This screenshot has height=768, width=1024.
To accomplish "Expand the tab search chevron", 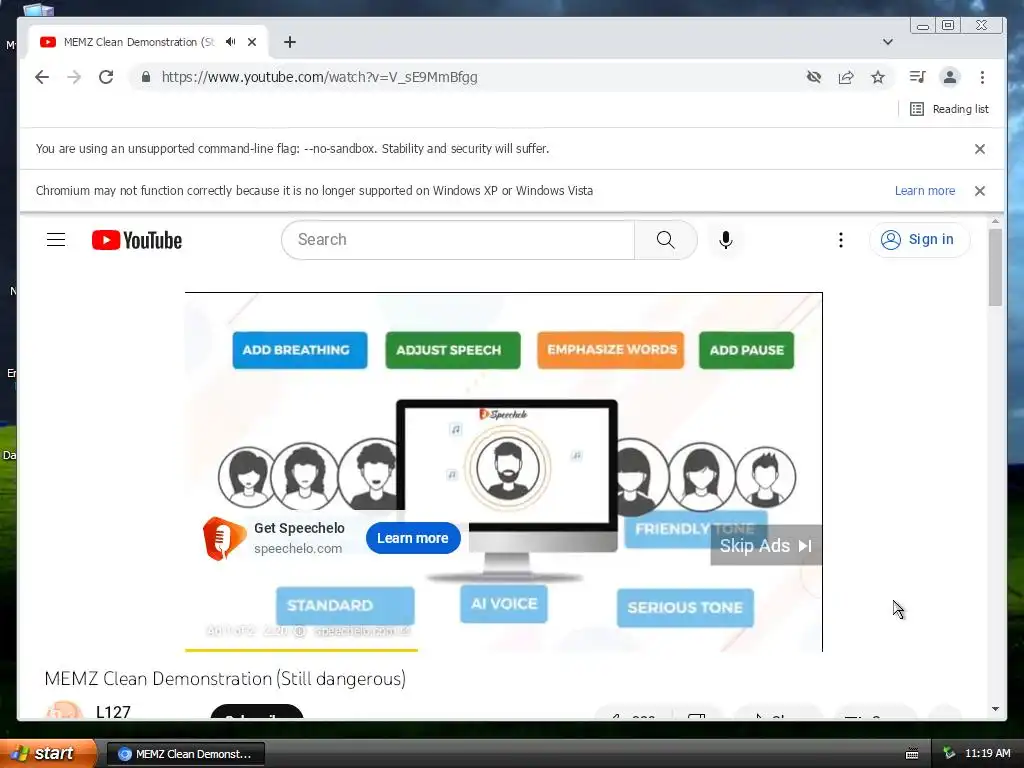I will (x=888, y=42).
